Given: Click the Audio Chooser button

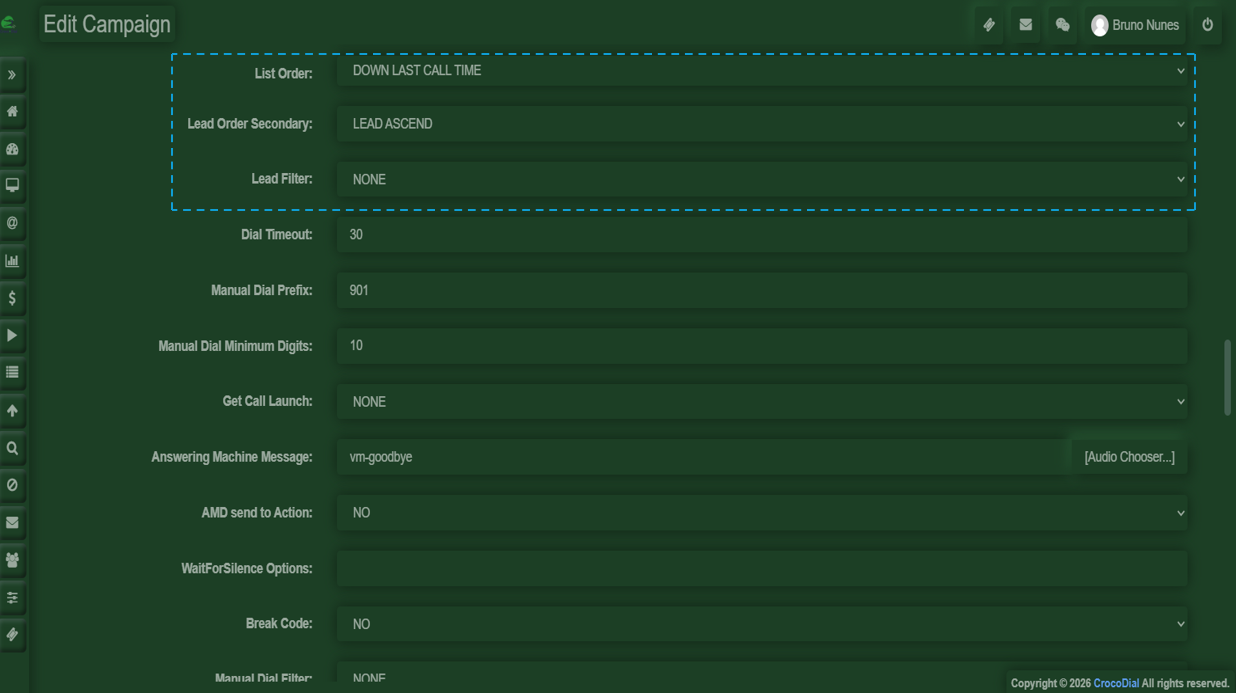Looking at the screenshot, I should click(1129, 457).
